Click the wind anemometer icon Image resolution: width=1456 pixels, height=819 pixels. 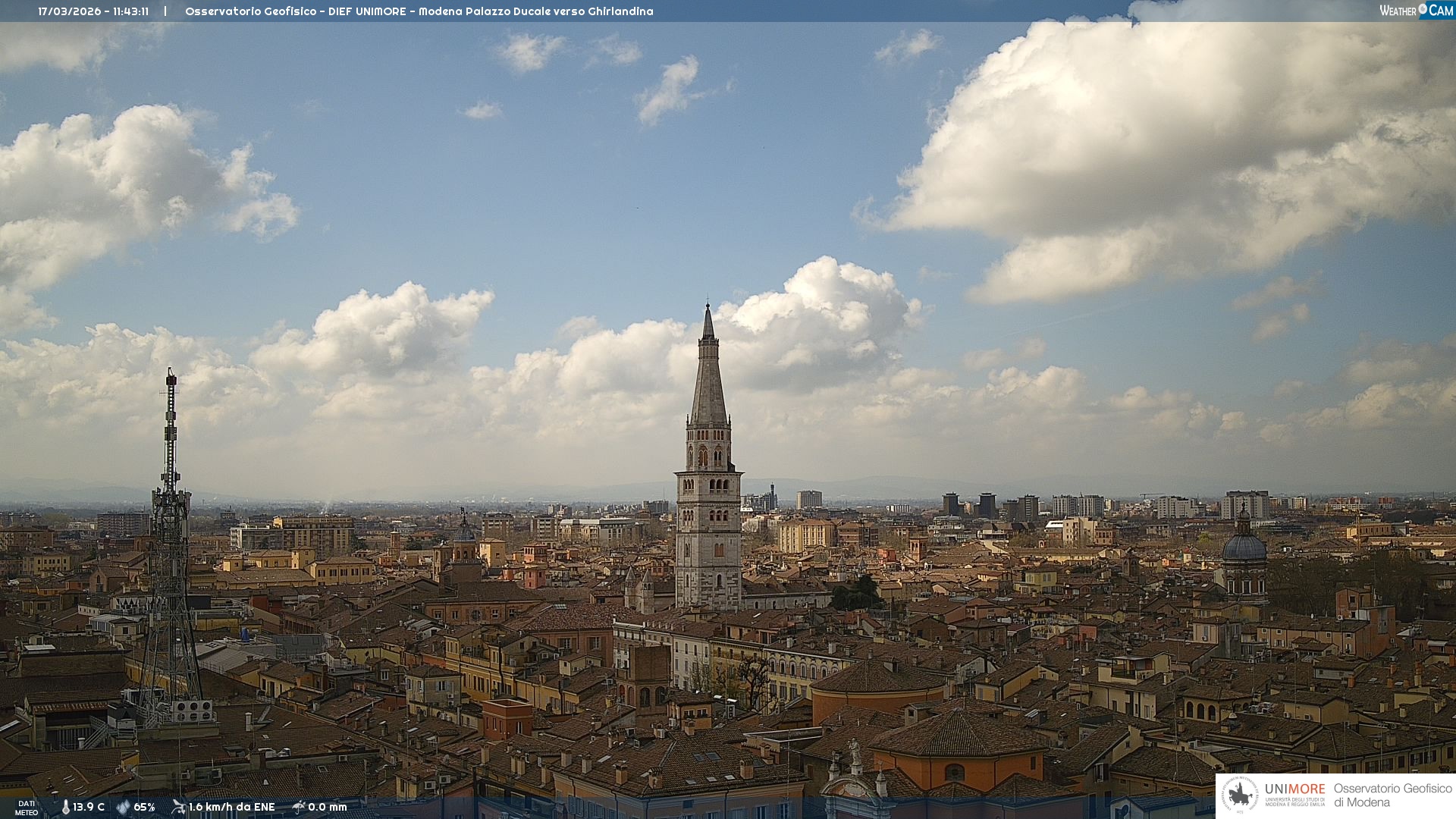178,807
